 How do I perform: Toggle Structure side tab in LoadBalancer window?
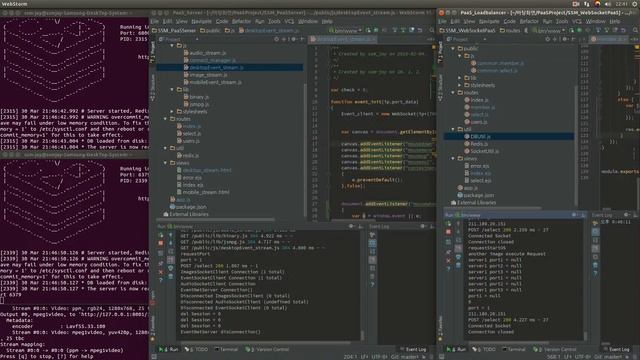[440, 87]
